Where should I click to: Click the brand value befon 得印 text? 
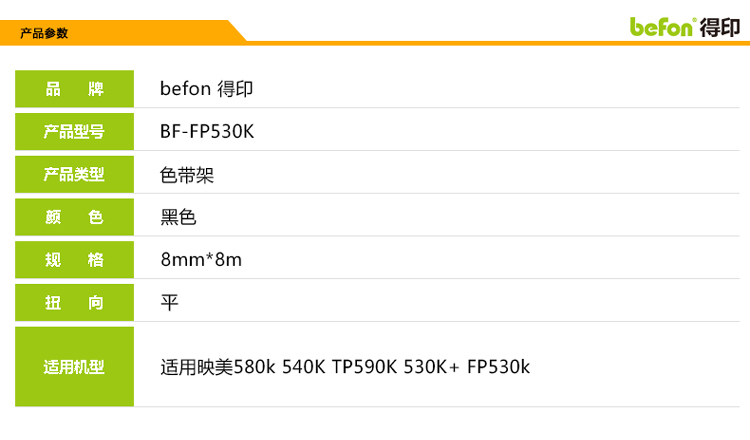click(206, 89)
